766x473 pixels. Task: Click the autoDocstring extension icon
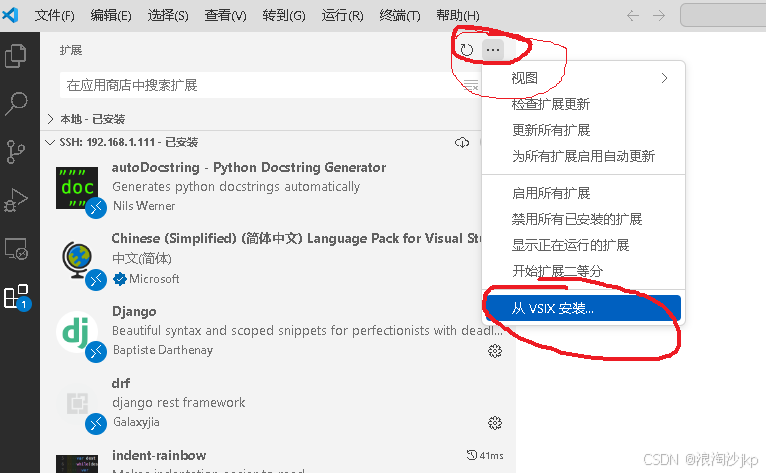77,188
